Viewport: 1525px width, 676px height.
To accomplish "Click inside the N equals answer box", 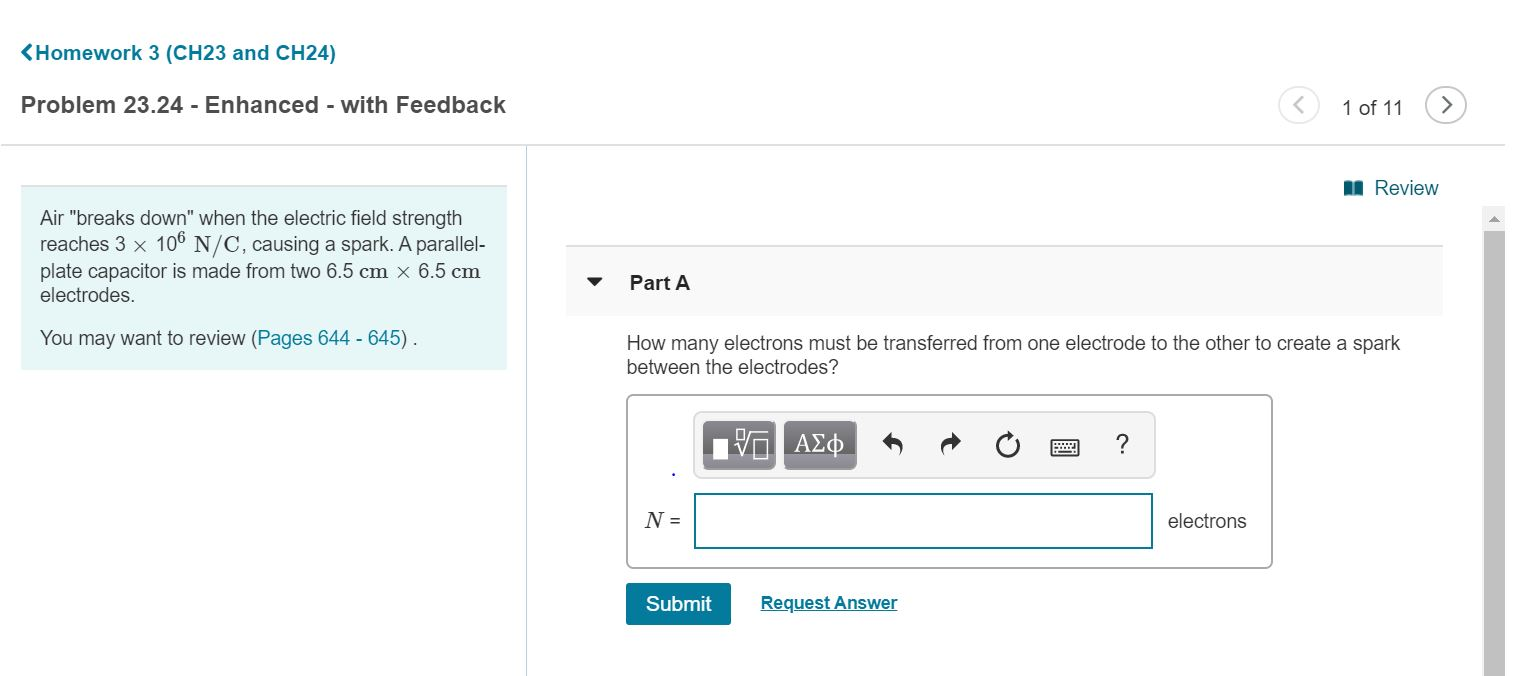I will (921, 520).
